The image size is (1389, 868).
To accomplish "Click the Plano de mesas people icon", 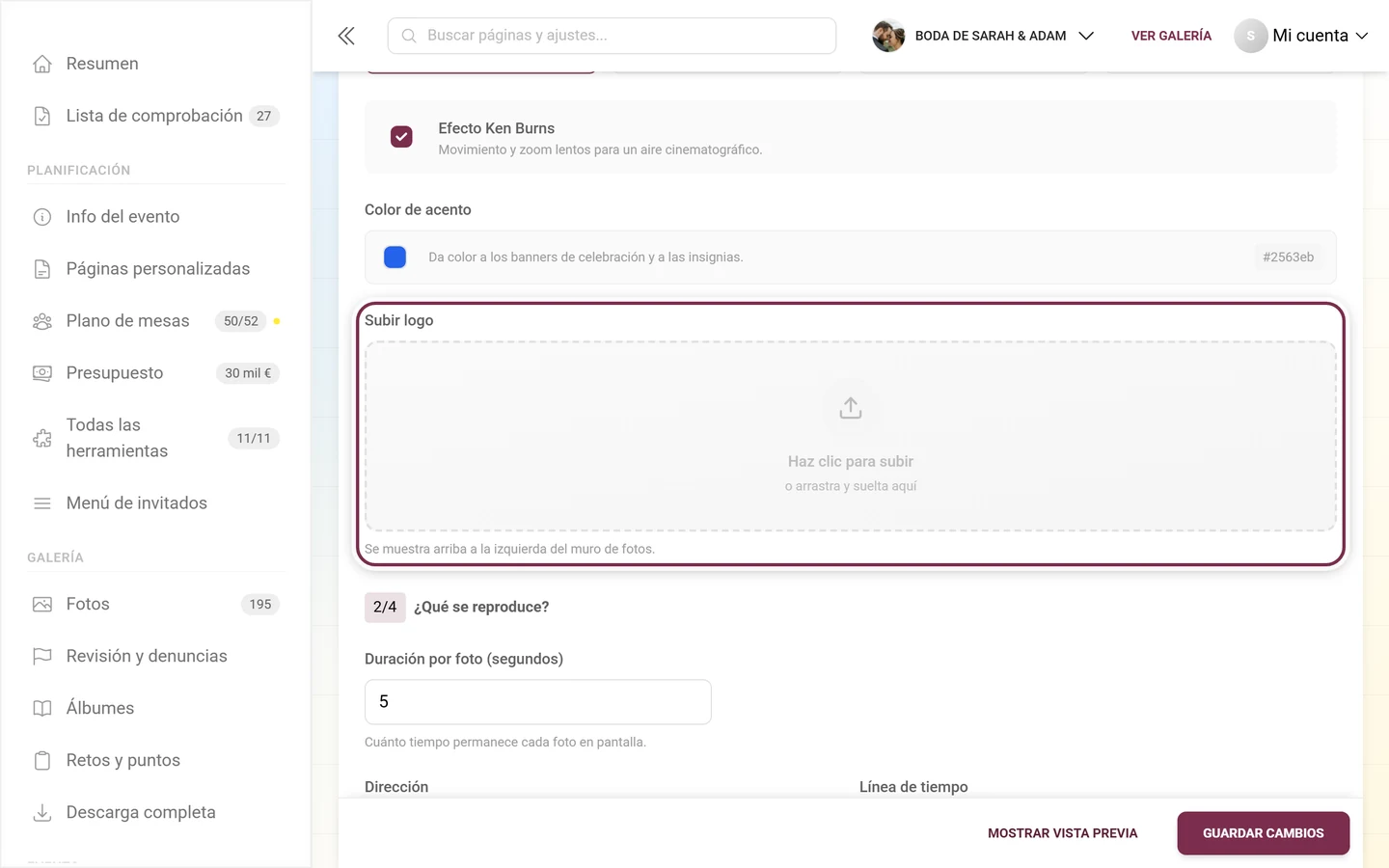I will point(42,321).
